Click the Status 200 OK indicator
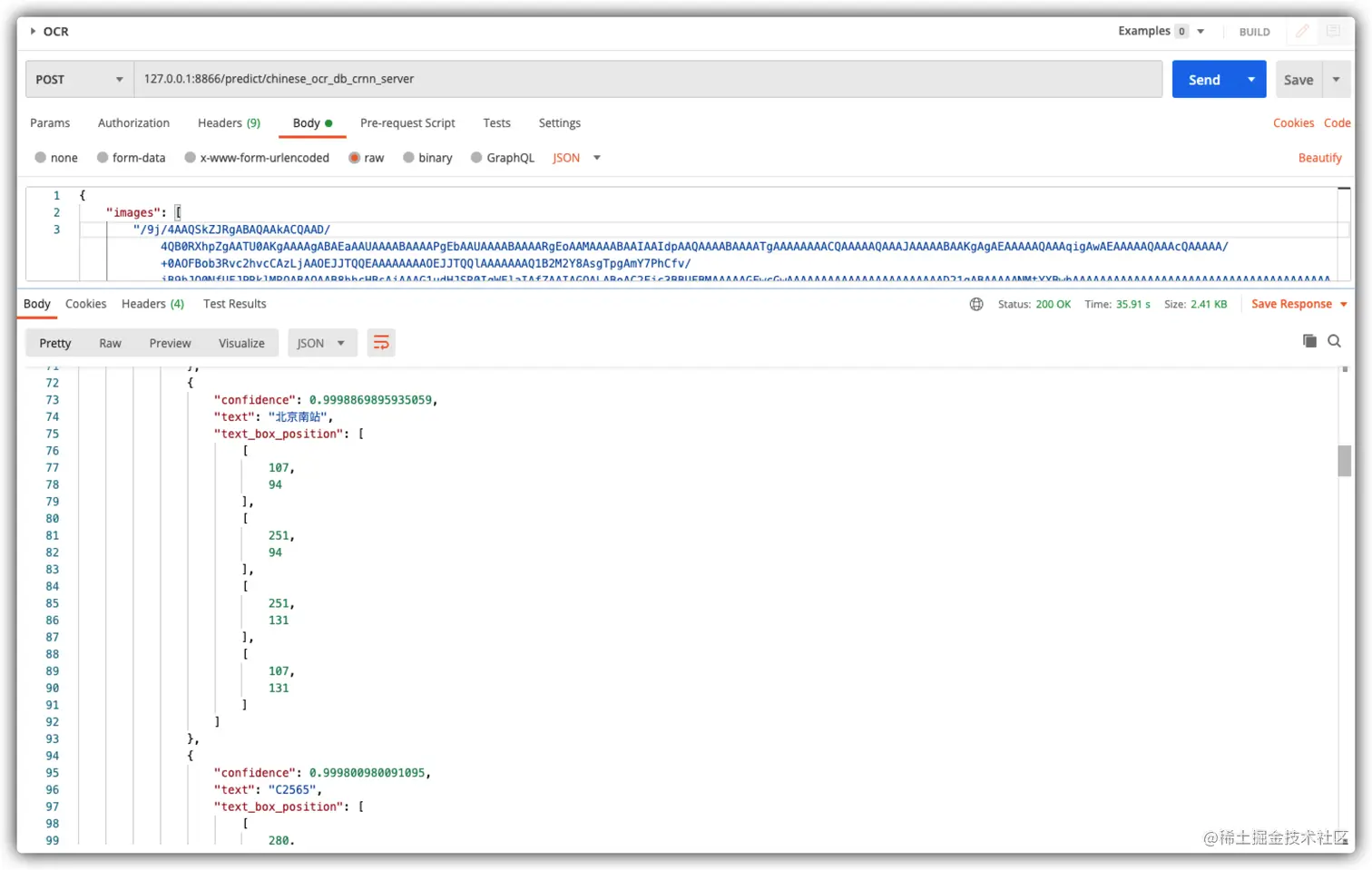Screen dimensions: 1372x870 pyautogui.click(x=1034, y=304)
